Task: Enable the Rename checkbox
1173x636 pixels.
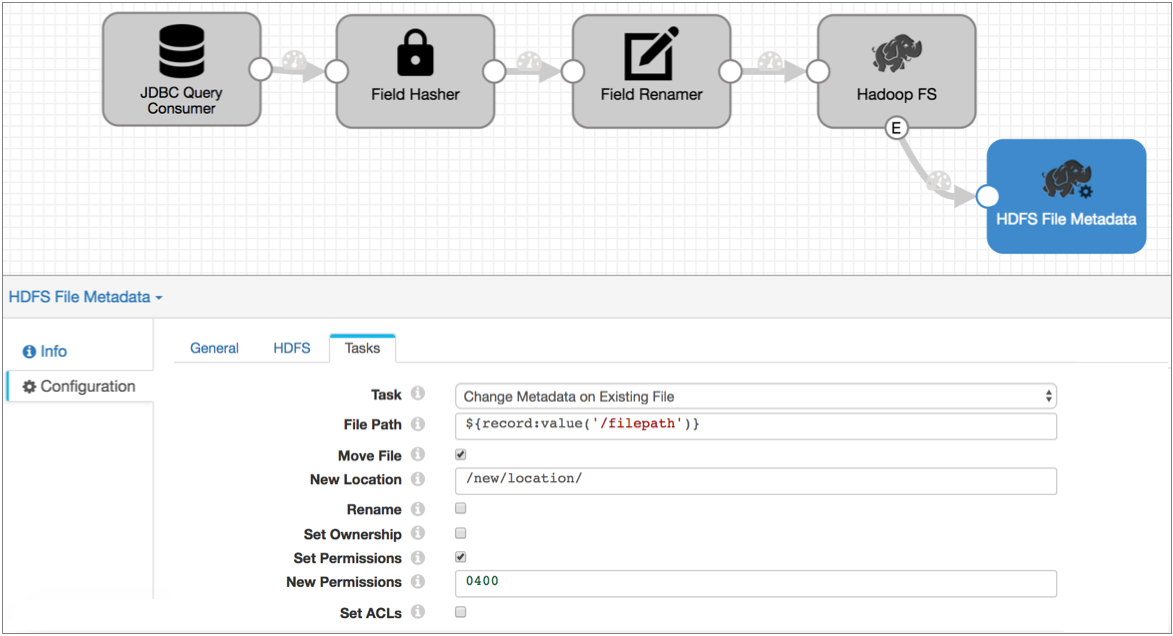Action: [x=461, y=509]
